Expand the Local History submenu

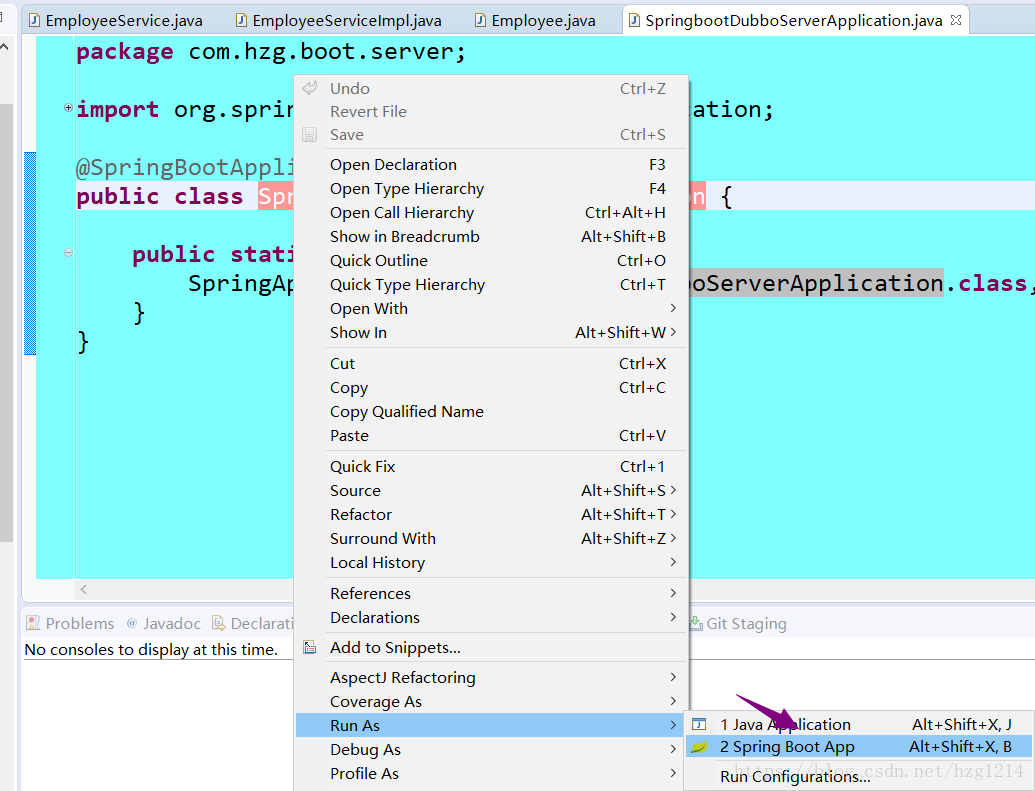pyautogui.click(x=492, y=563)
